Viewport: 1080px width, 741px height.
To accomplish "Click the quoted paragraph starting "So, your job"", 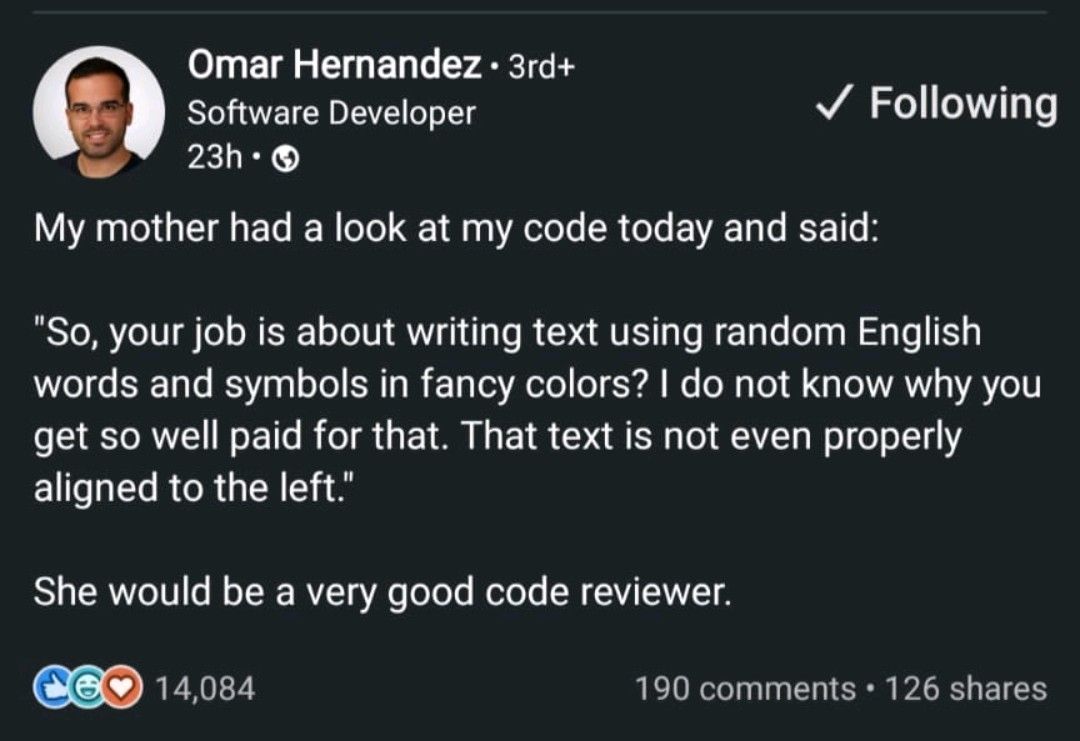I will click(x=537, y=410).
